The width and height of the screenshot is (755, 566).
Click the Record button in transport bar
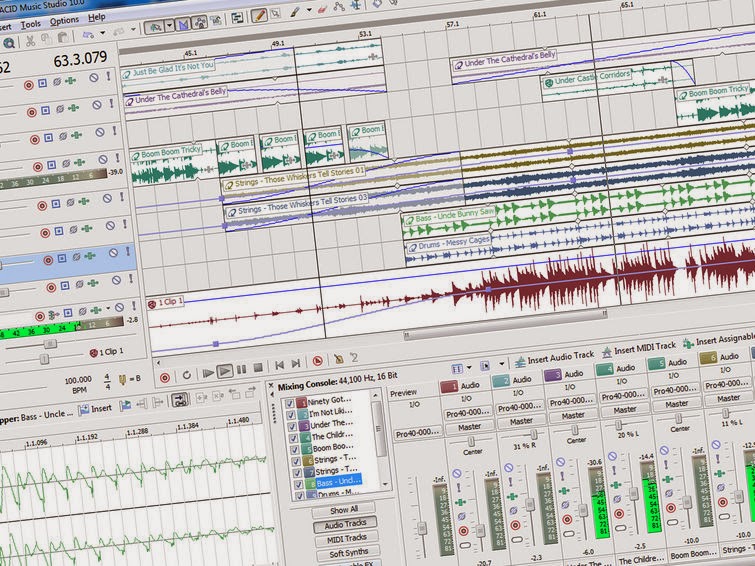click(x=165, y=378)
